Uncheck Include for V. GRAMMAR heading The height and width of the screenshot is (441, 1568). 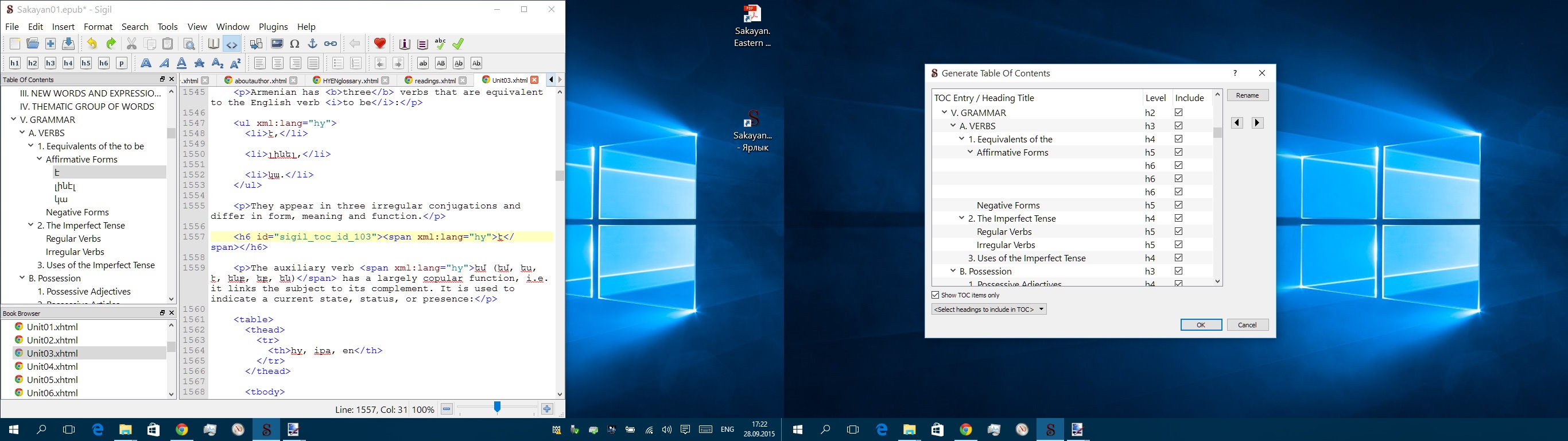click(1178, 113)
